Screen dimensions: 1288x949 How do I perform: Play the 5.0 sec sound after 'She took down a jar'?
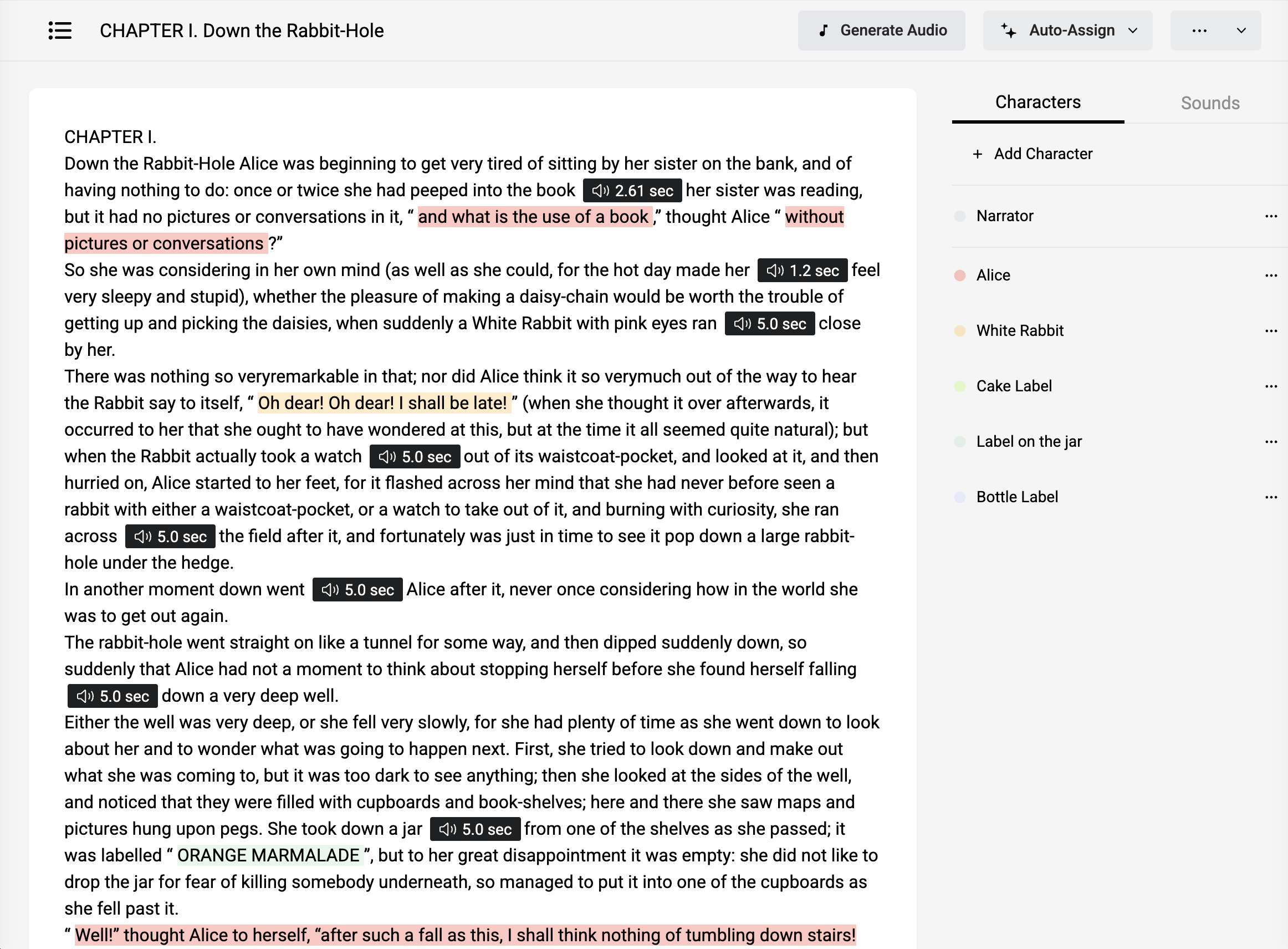474,828
